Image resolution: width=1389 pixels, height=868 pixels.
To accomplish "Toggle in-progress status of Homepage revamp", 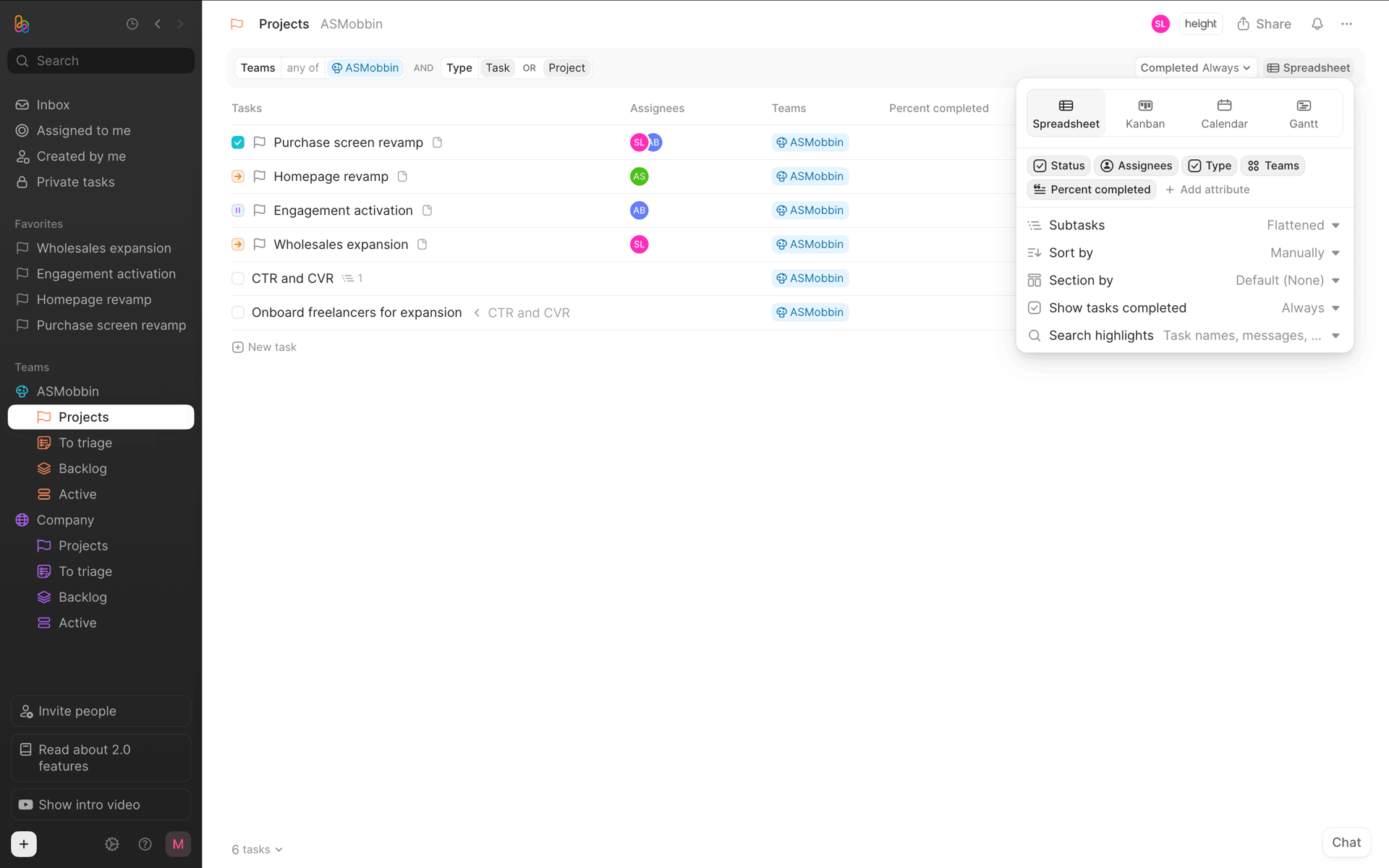I will point(238,176).
